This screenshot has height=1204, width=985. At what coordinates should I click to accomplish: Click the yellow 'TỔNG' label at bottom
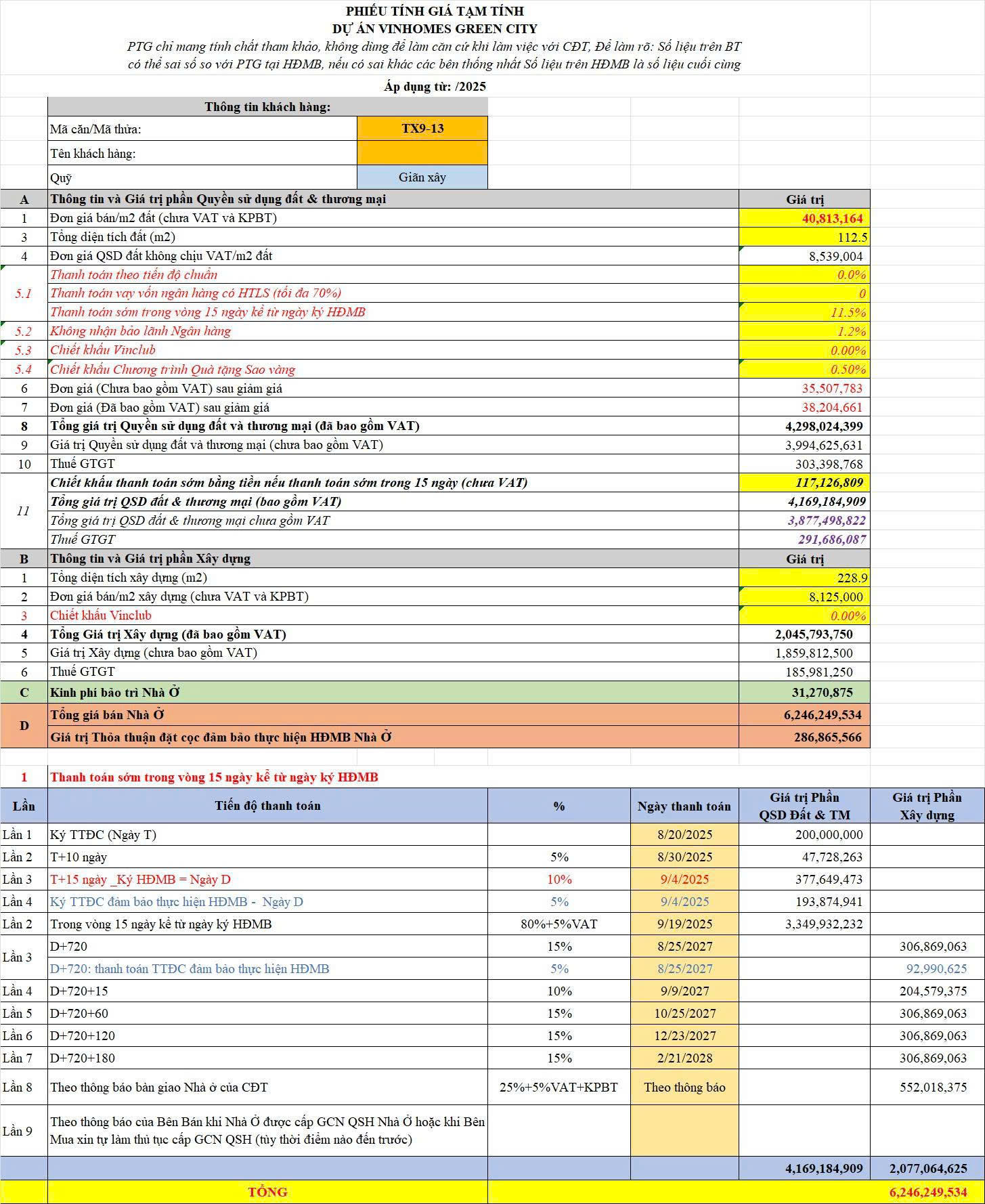[x=267, y=1192]
